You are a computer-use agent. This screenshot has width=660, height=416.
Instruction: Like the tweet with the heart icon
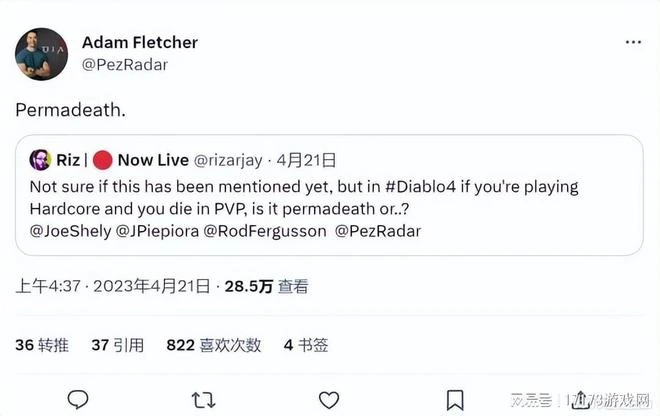(x=328, y=399)
